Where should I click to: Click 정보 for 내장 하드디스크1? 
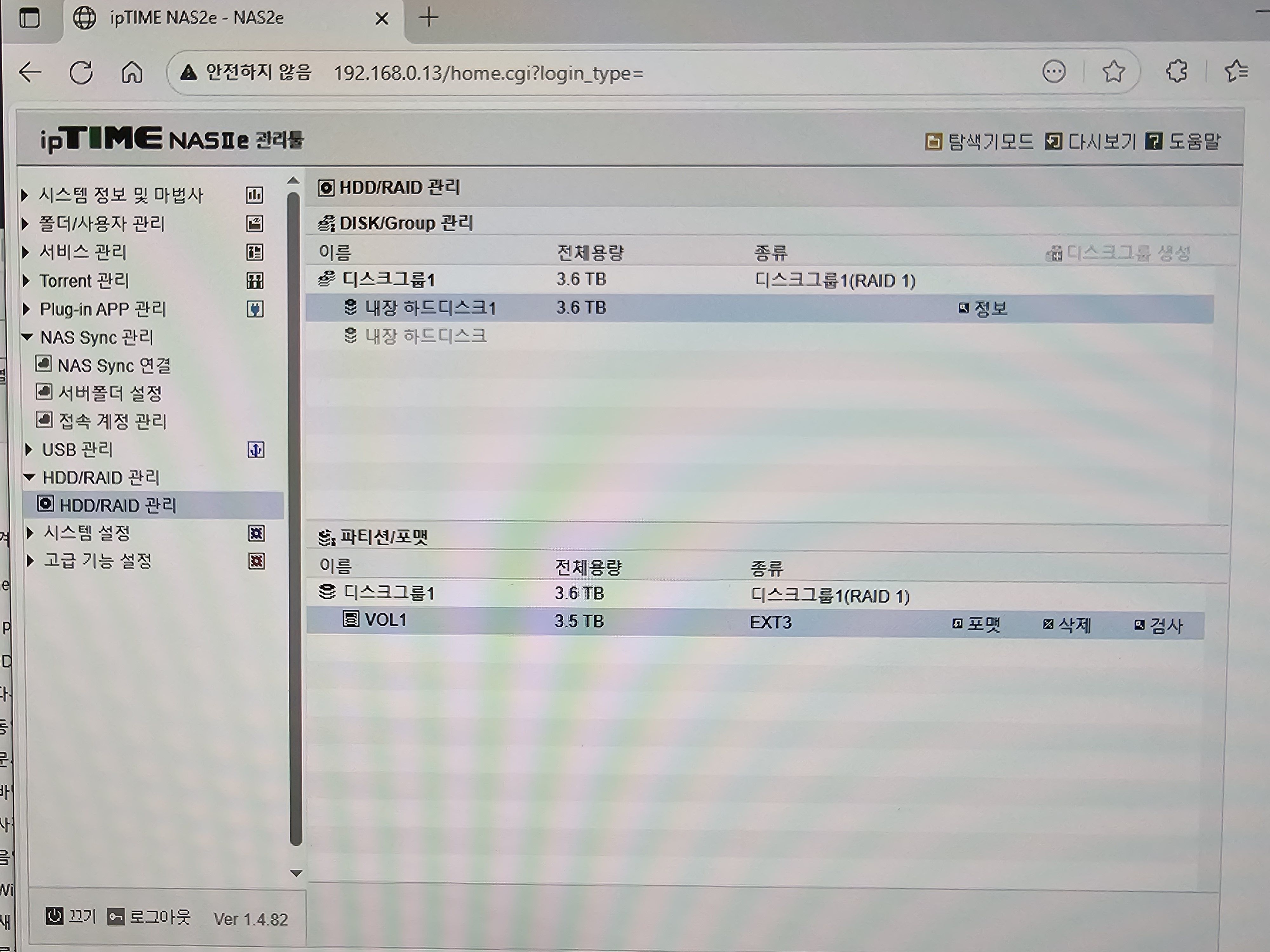click(x=983, y=309)
